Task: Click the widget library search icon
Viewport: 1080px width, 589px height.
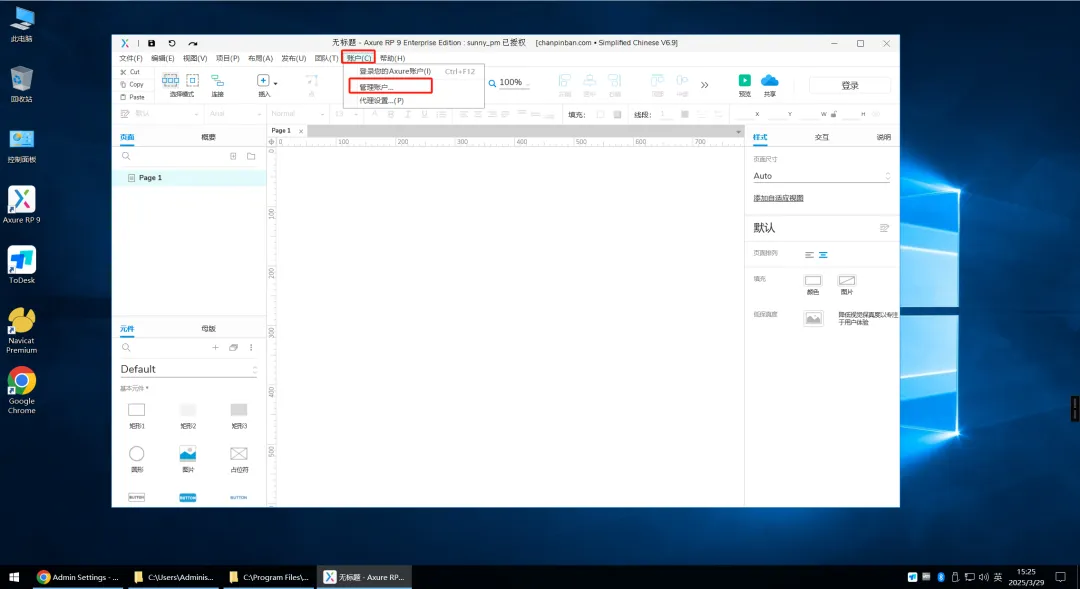Action: pyautogui.click(x=126, y=348)
